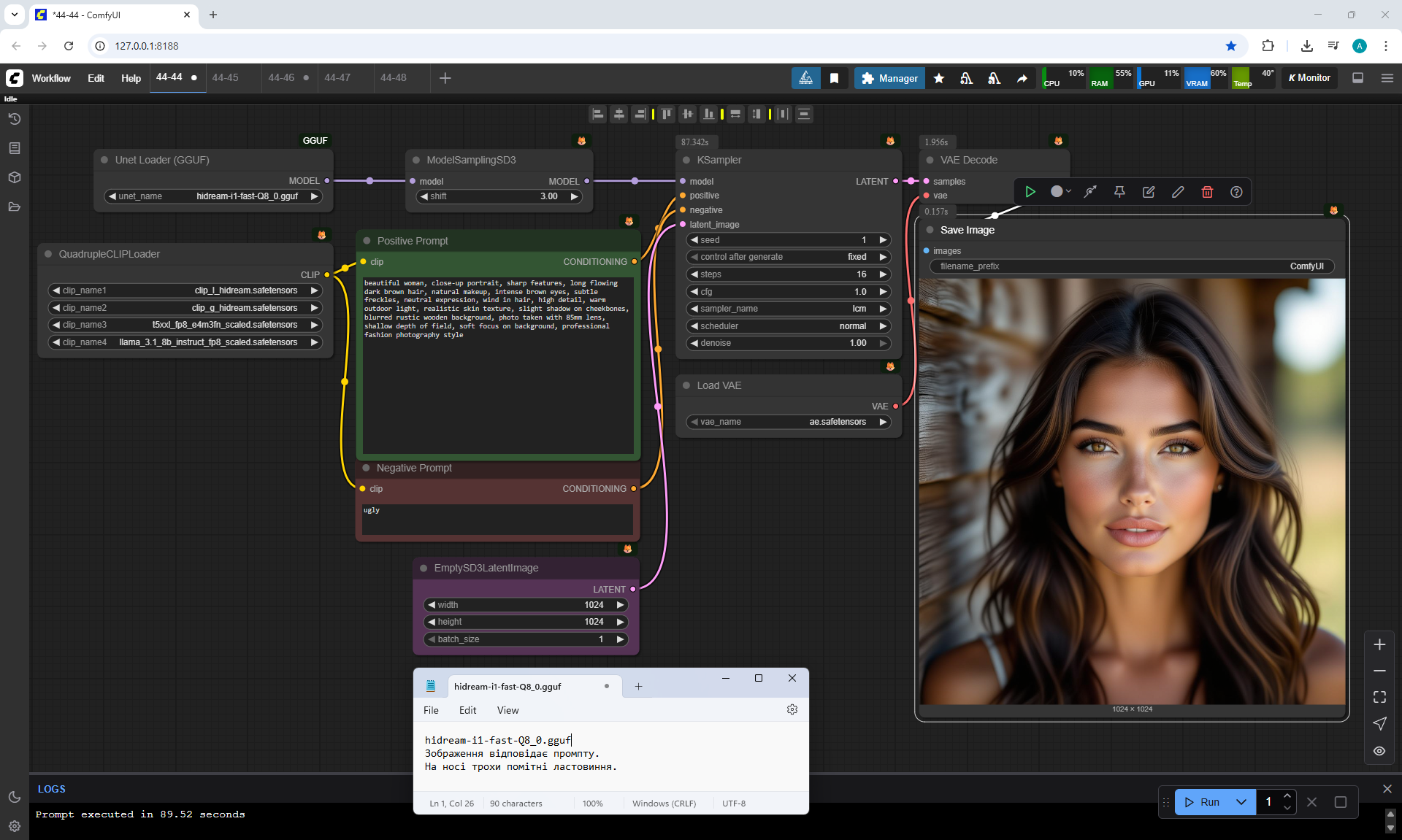The width and height of the screenshot is (1402, 840).
Task: Open the Workflow menu
Action: tap(51, 78)
